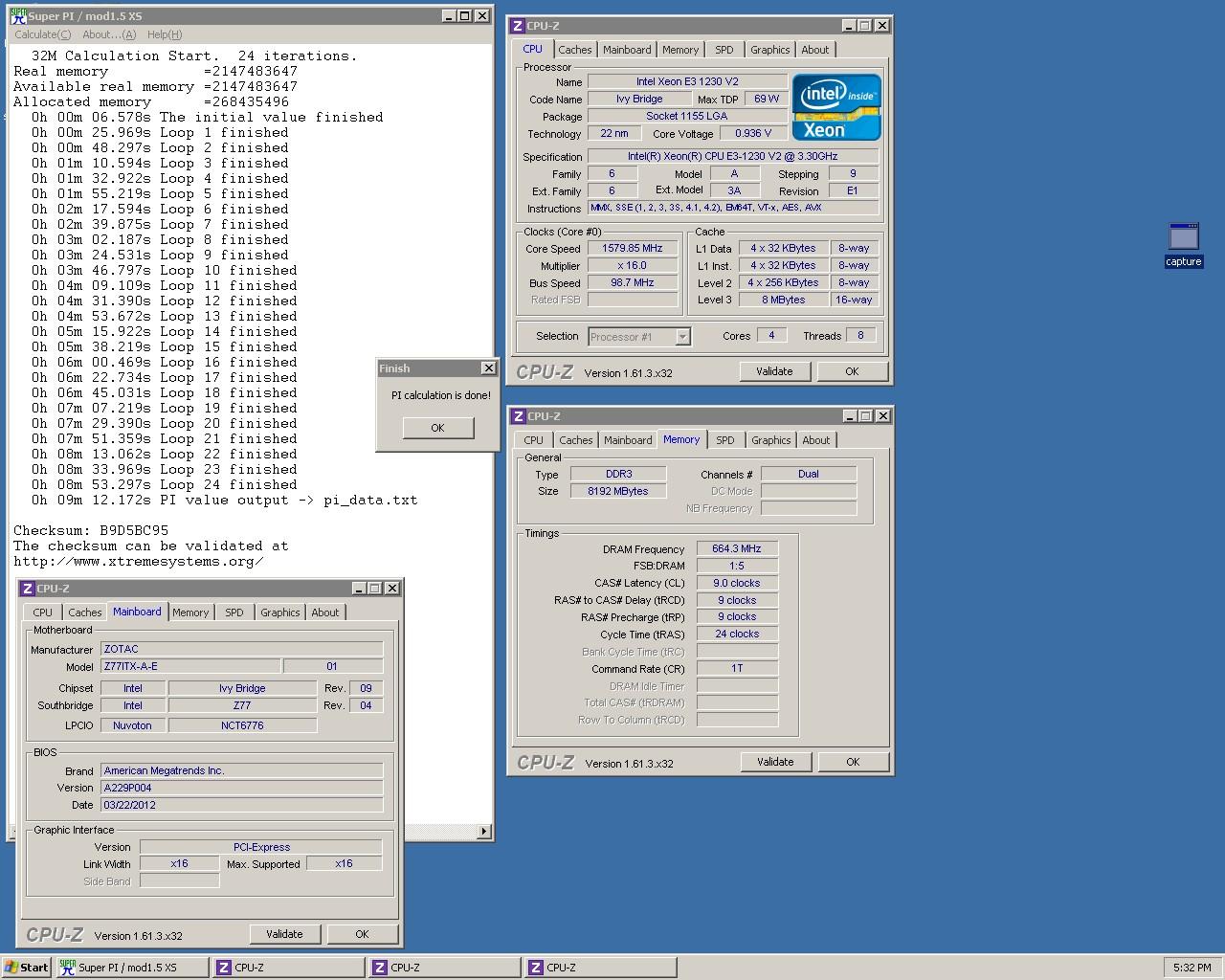
Task: Click the Intel Xeon E3 1230 V2 name field
Action: pos(687,82)
